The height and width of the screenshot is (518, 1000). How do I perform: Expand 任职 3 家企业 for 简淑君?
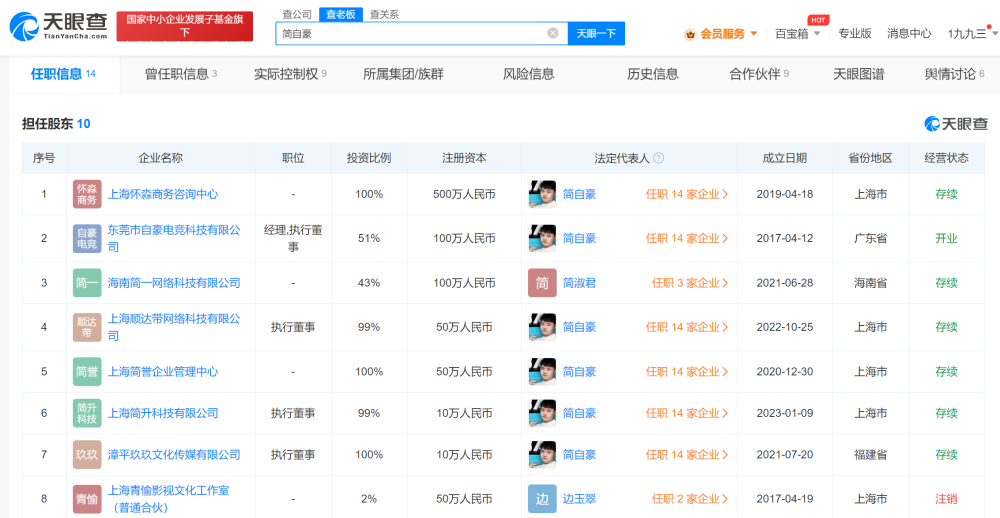(x=690, y=283)
